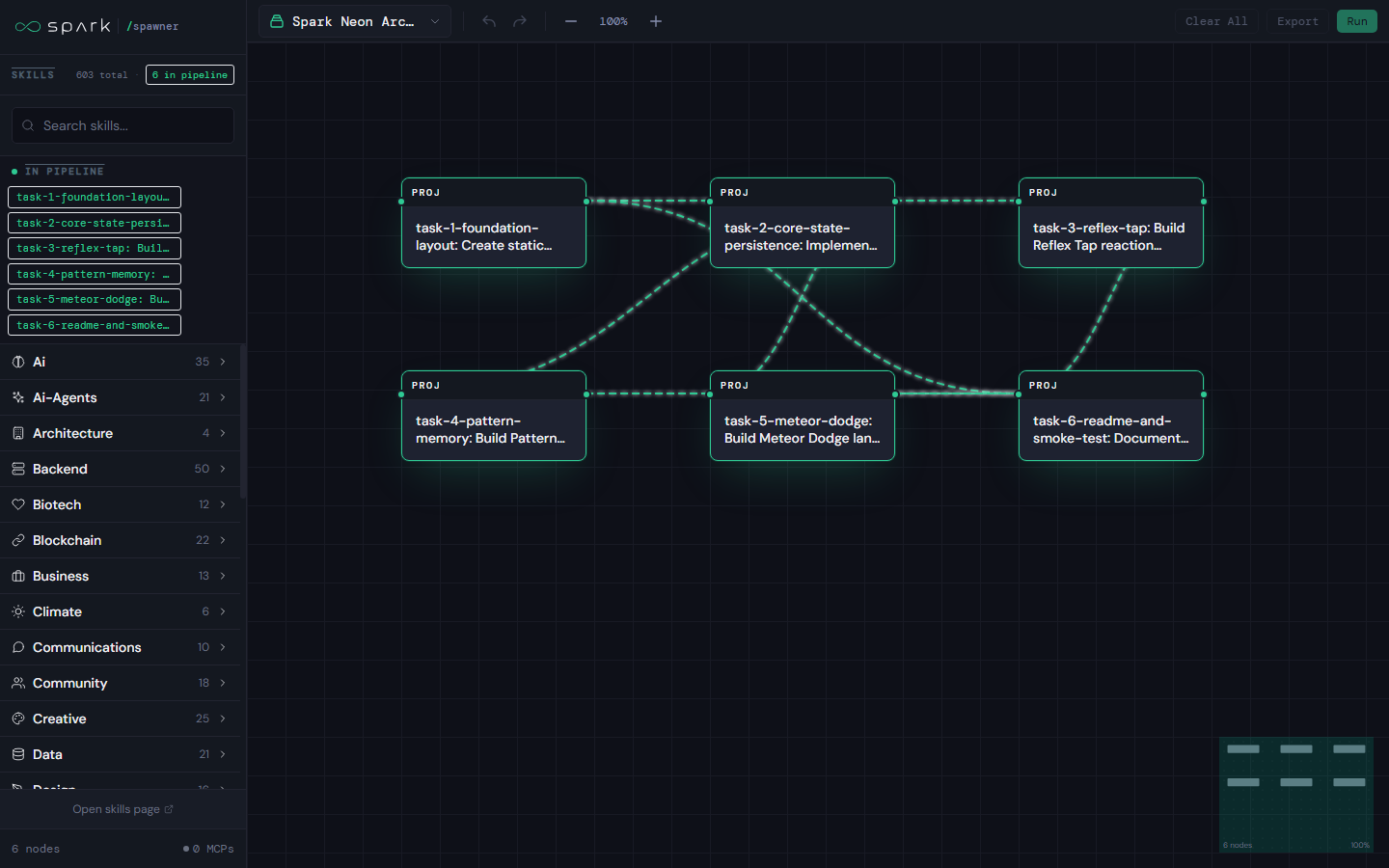Click the Creative palette icon

click(18, 719)
